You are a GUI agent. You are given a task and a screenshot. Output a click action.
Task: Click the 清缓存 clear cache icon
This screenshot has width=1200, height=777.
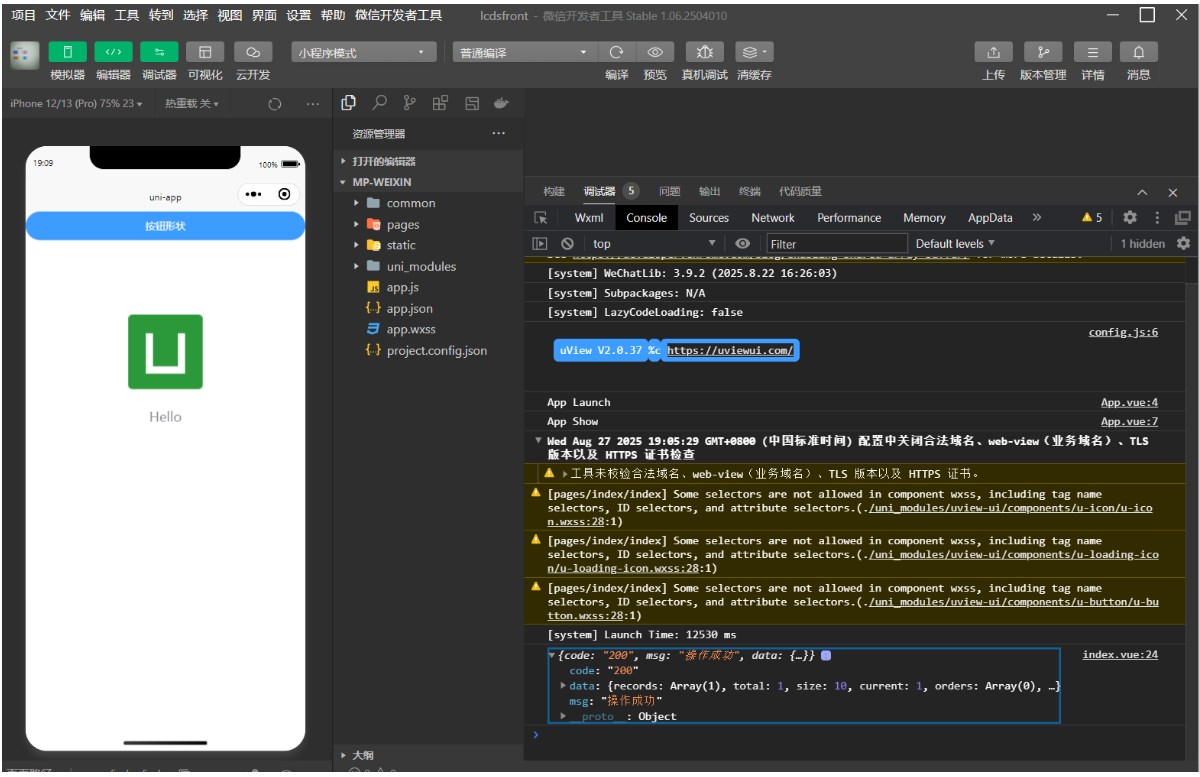(754, 52)
